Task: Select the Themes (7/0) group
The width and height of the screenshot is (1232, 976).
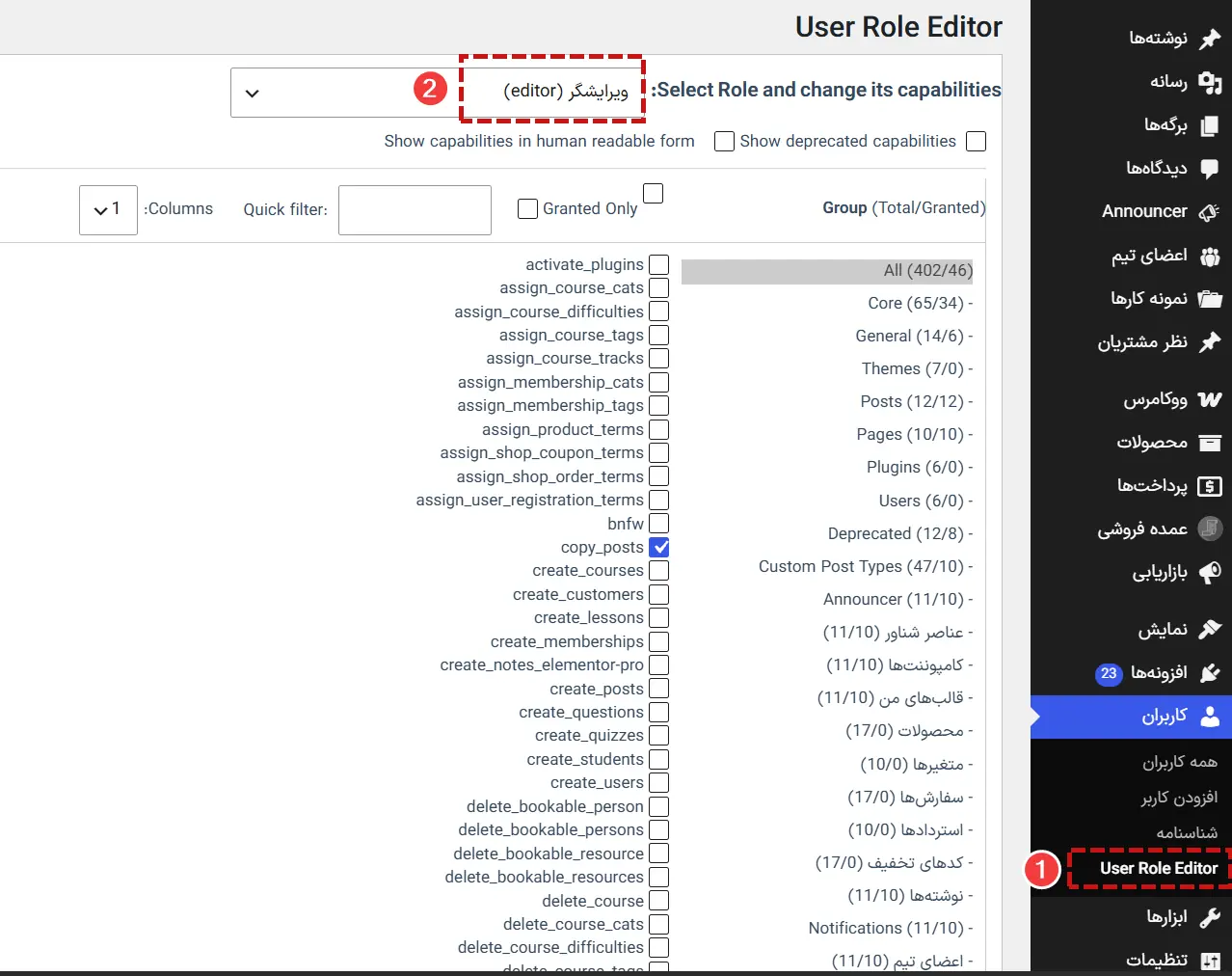Action: point(918,368)
